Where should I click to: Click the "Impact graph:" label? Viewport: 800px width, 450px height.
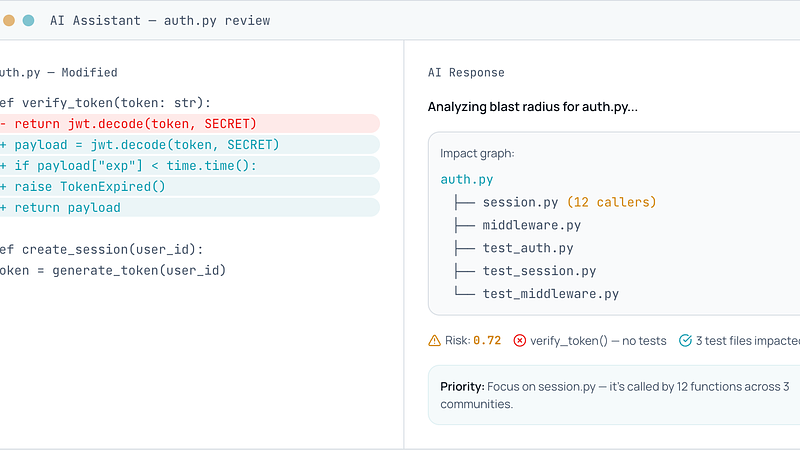pyautogui.click(x=477, y=154)
